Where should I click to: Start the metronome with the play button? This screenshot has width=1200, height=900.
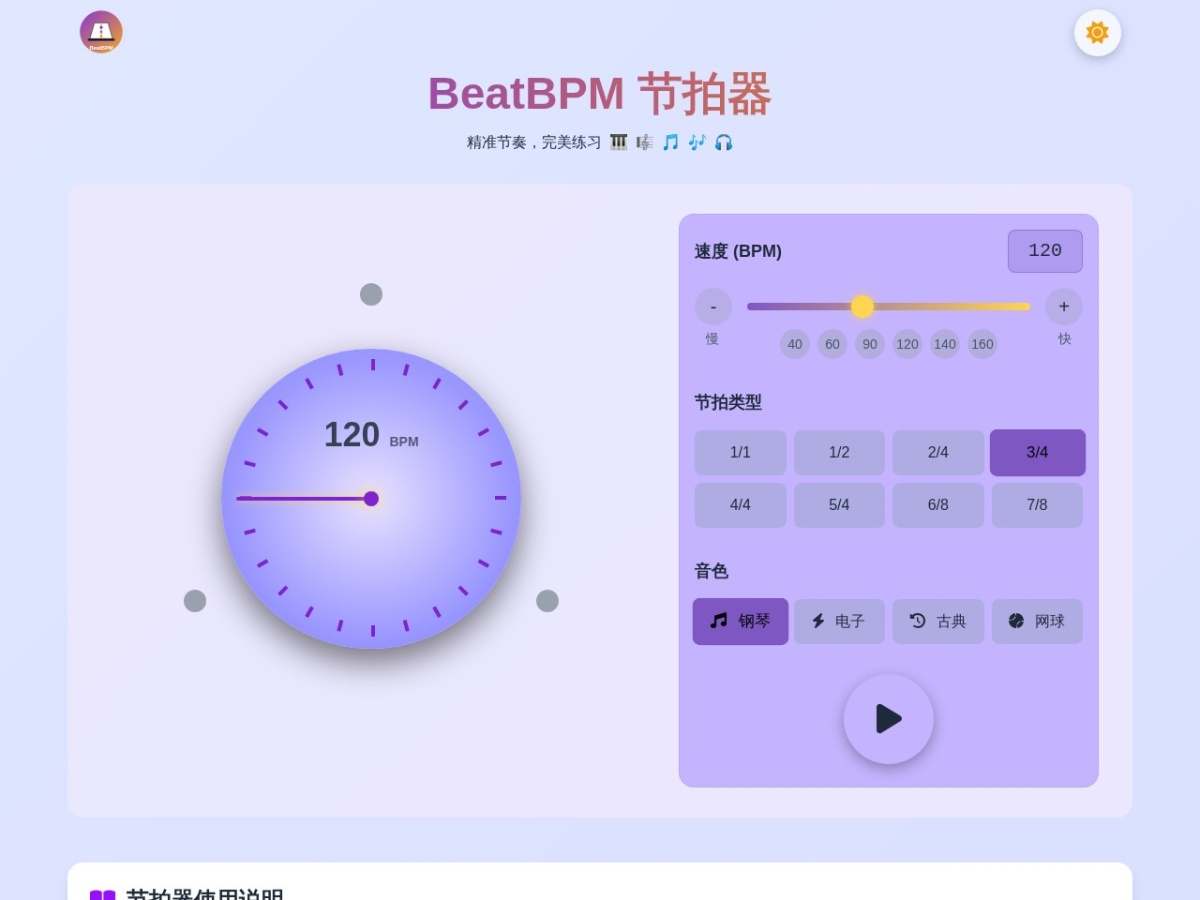click(889, 719)
